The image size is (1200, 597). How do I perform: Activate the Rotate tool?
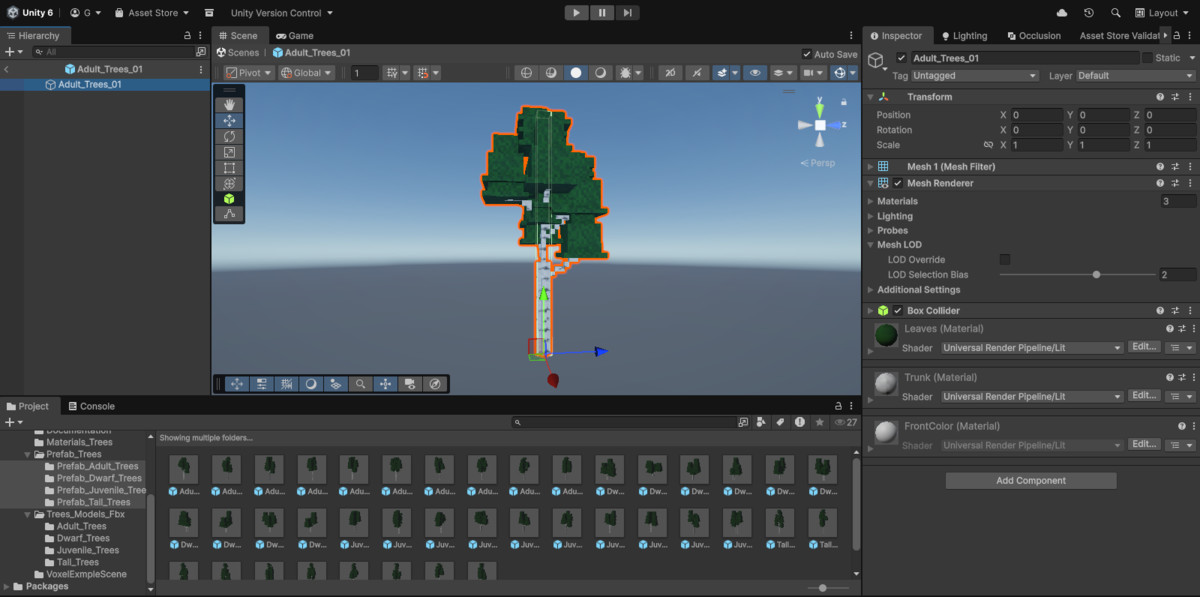[229, 136]
